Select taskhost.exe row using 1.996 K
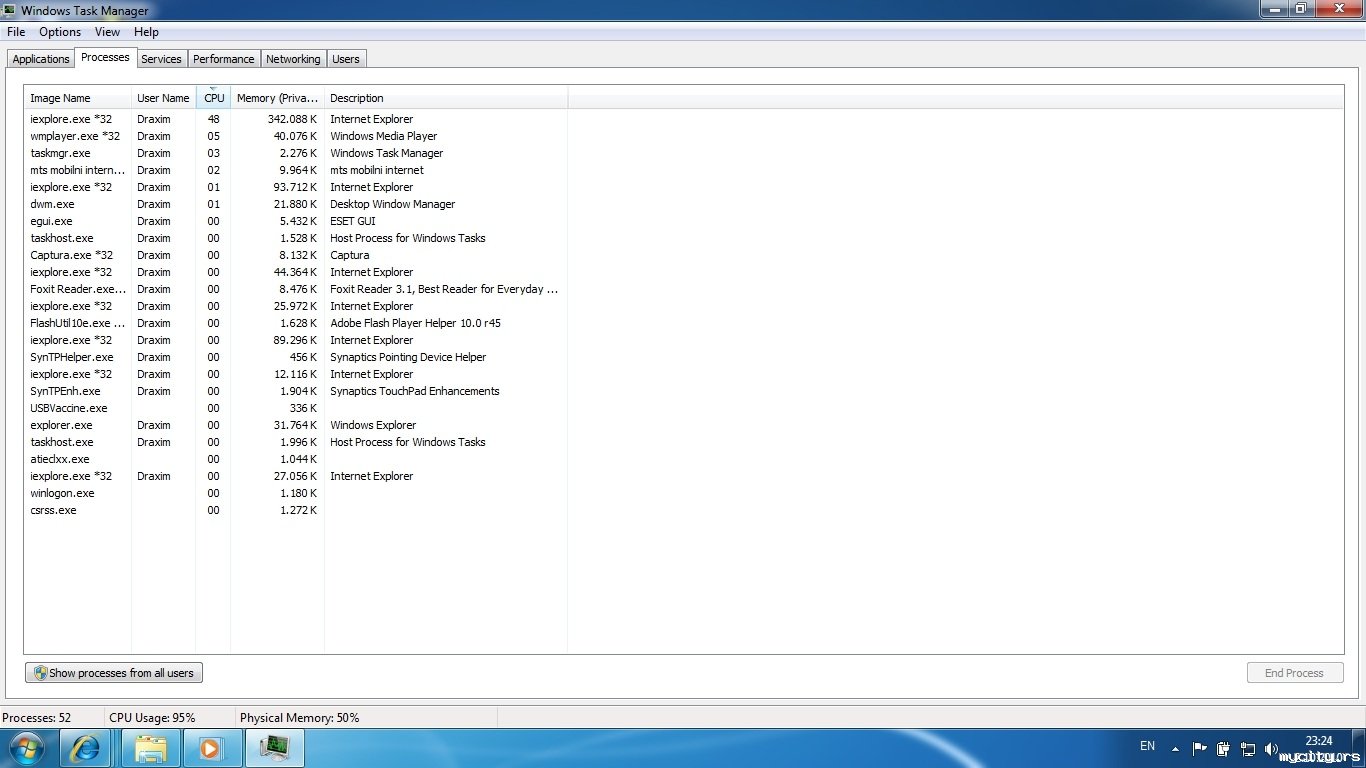This screenshot has height=768, width=1366. point(296,442)
